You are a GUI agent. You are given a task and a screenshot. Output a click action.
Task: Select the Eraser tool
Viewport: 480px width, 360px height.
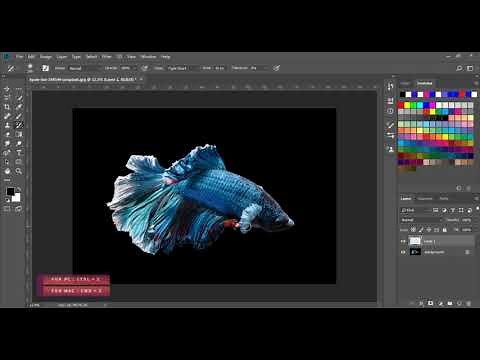7,134
